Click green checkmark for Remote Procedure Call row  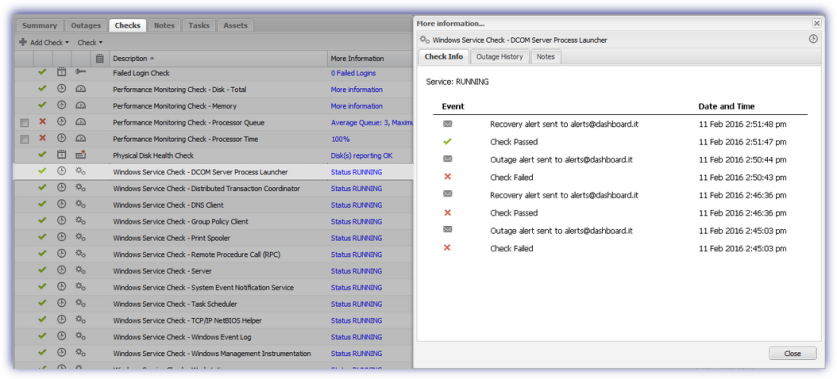(x=43, y=254)
